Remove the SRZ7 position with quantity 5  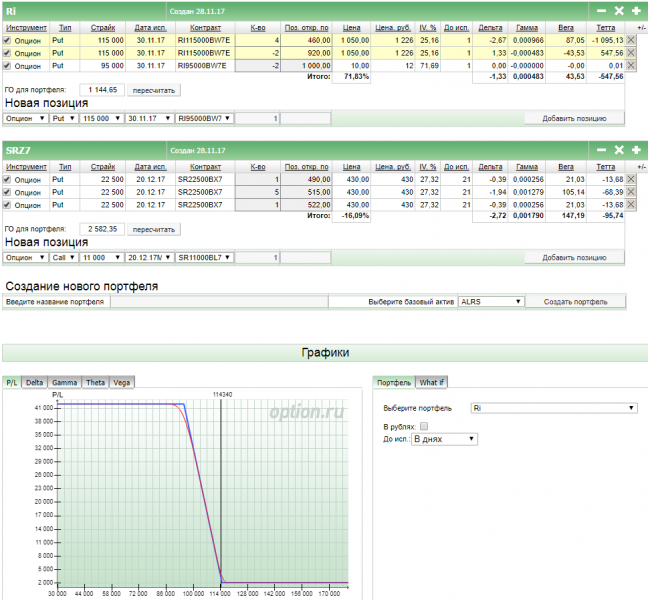631,192
